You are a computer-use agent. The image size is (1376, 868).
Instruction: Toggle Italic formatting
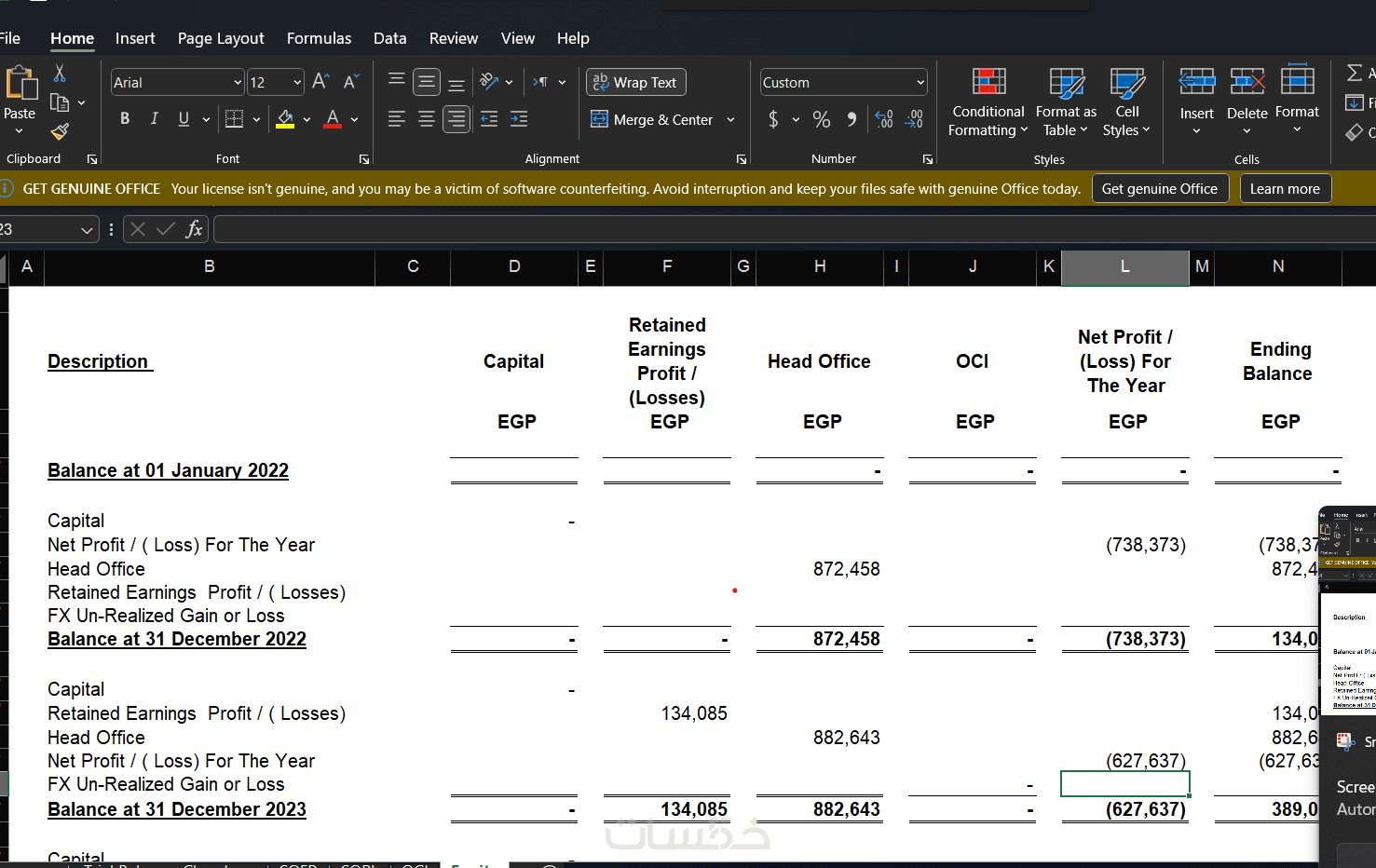click(155, 119)
